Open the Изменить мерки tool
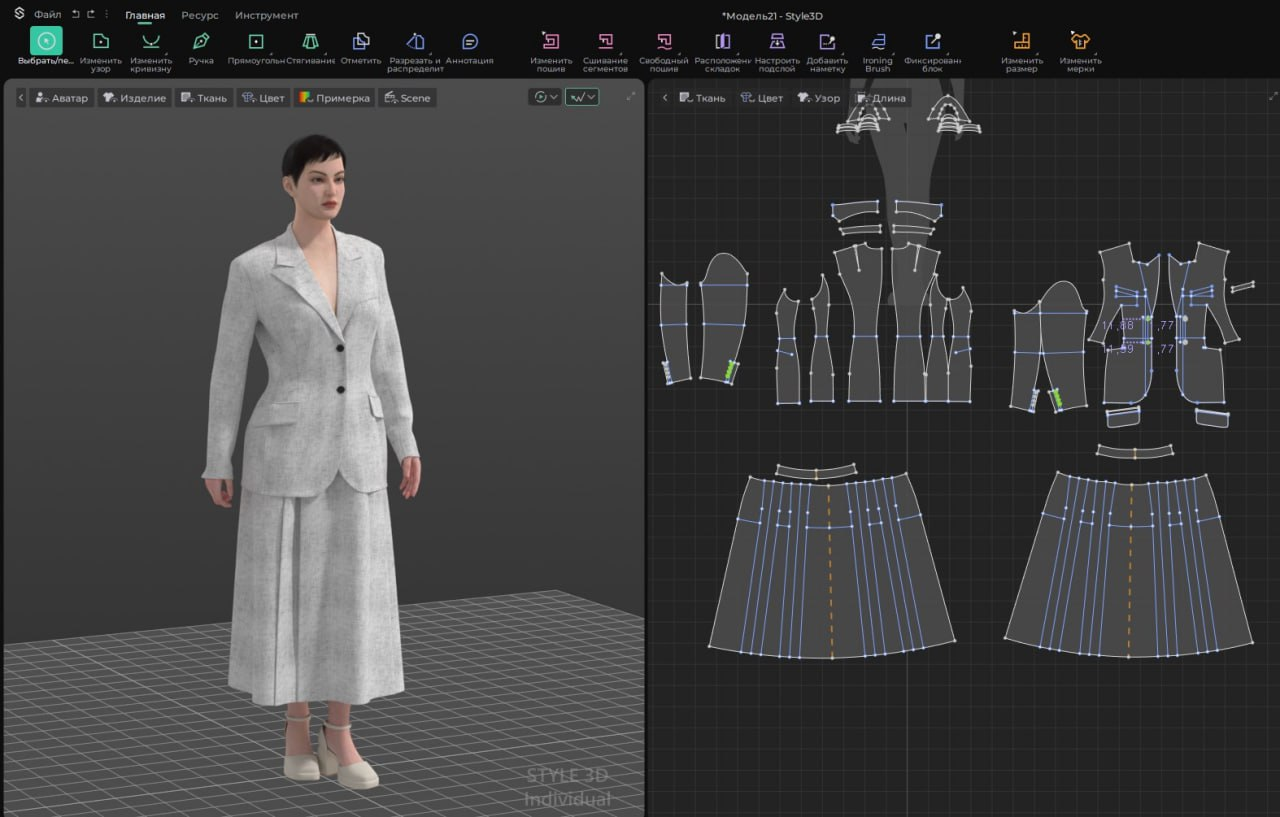 click(x=1080, y=42)
